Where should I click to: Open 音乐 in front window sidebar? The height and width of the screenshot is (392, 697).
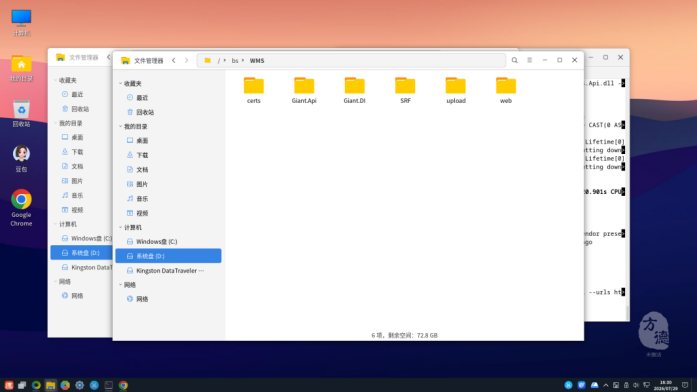tap(168, 199)
